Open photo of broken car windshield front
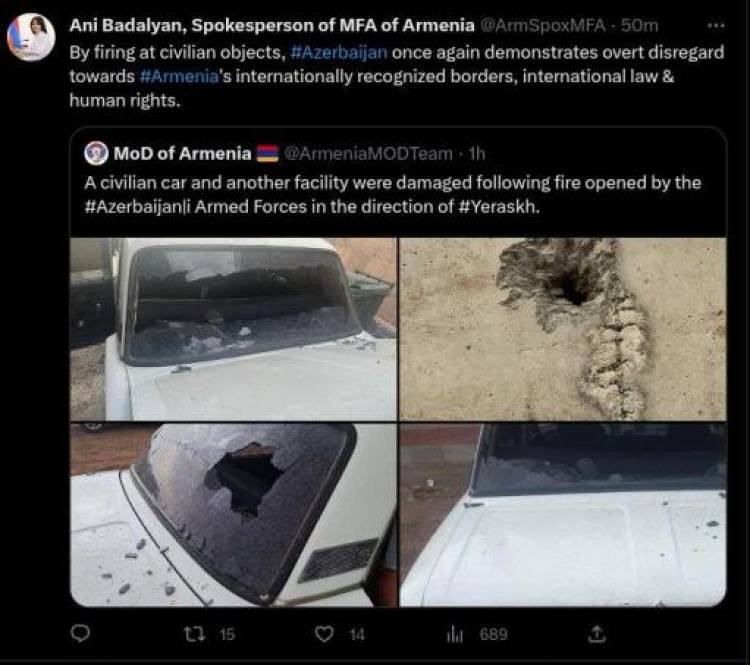This screenshot has width=750, height=665. [x=233, y=329]
